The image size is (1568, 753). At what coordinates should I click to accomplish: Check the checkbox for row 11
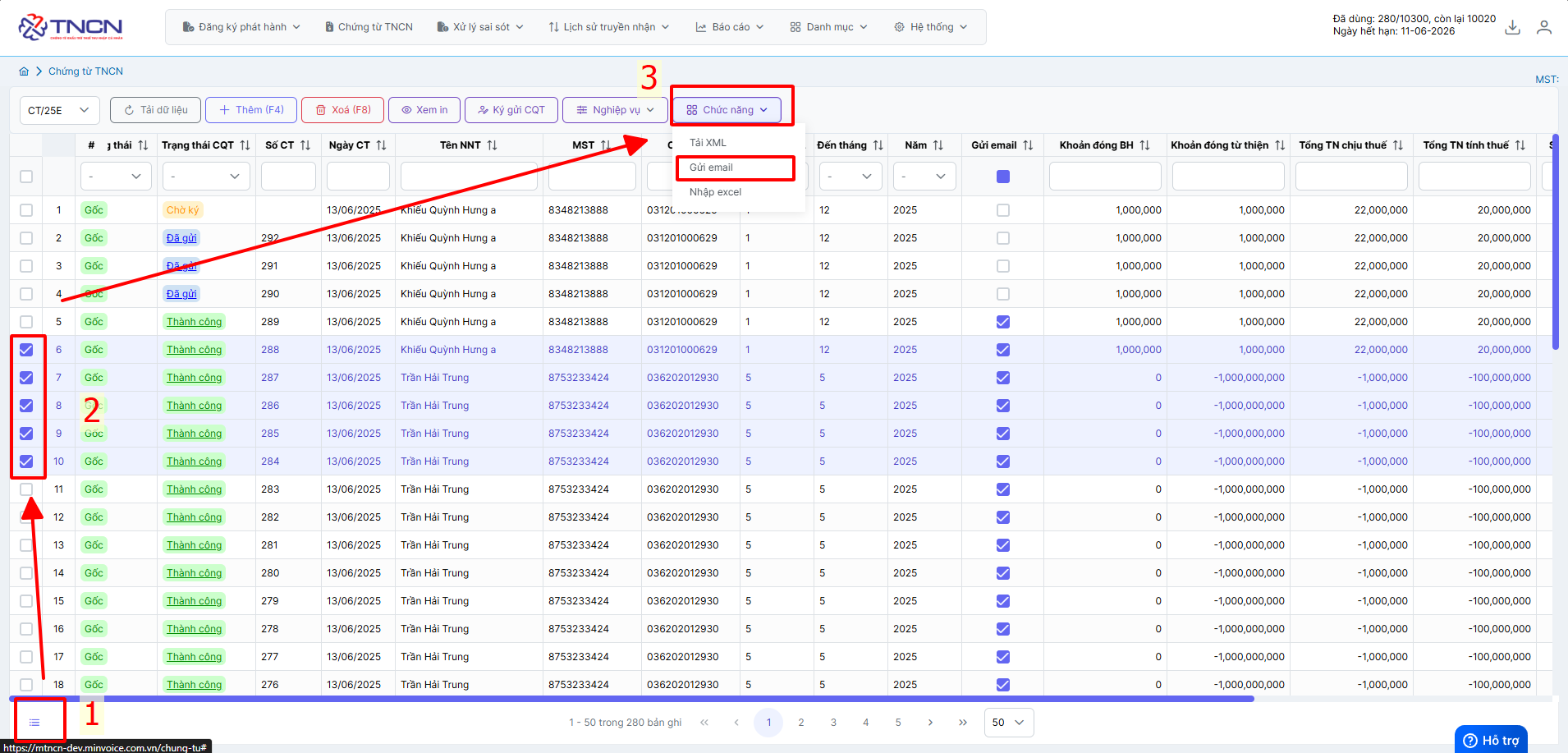26,489
